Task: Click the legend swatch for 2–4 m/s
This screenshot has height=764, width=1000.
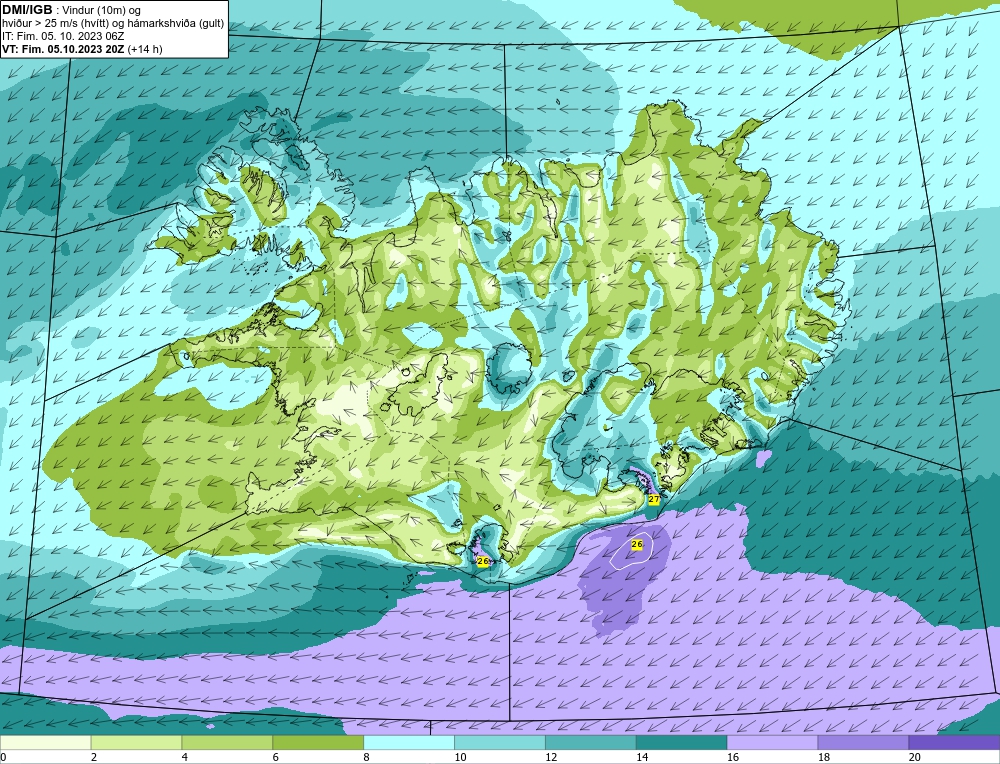Action: pyautogui.click(x=136, y=743)
